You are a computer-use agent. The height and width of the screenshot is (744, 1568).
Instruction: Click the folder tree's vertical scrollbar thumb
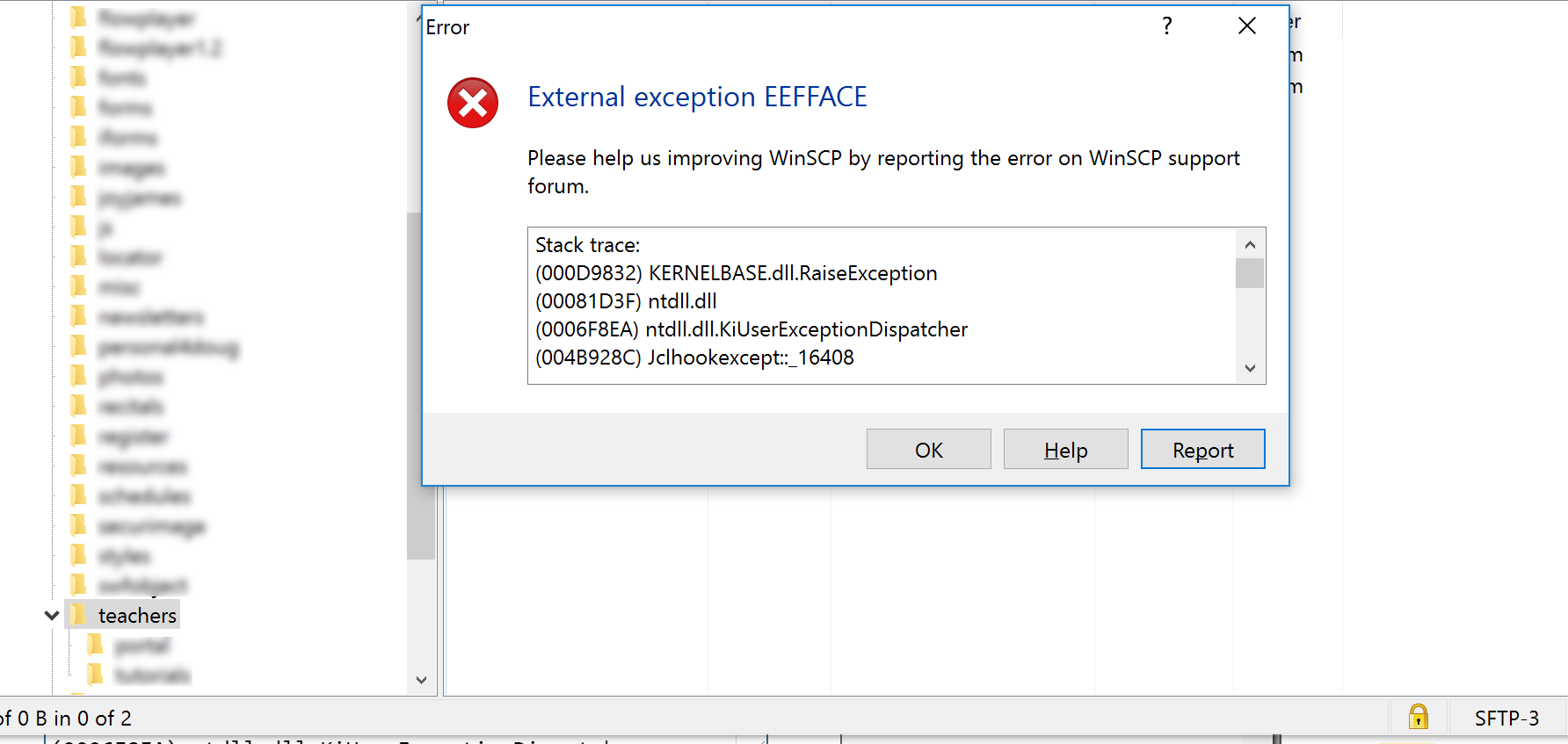click(x=421, y=385)
